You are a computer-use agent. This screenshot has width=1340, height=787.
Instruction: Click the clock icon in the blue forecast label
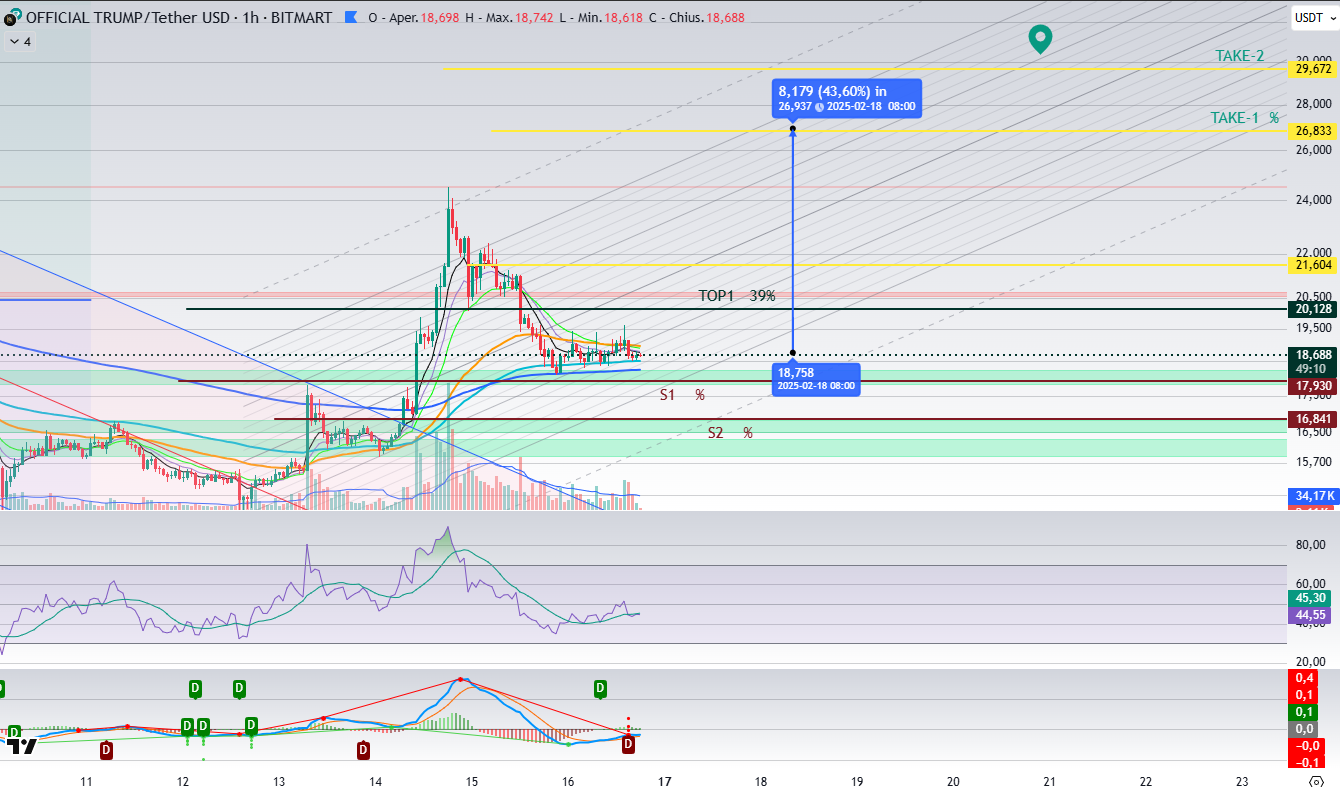pyautogui.click(x=819, y=107)
